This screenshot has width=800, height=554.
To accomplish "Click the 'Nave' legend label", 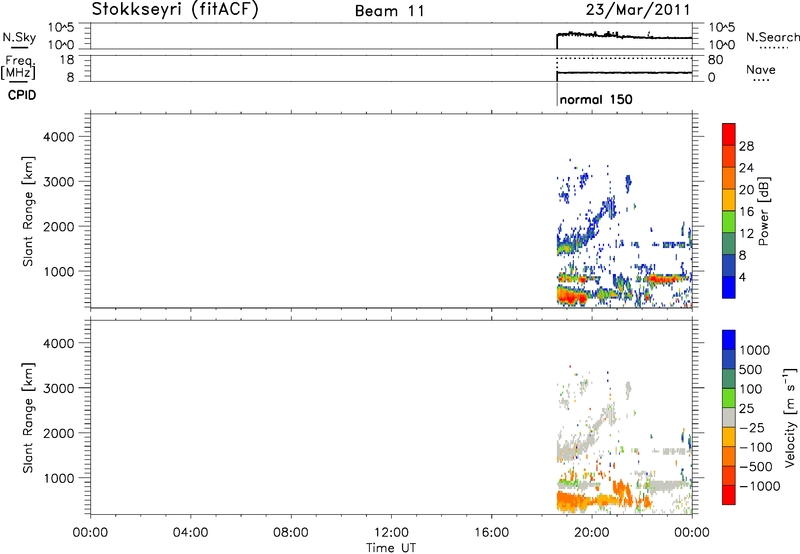I will 761,69.
